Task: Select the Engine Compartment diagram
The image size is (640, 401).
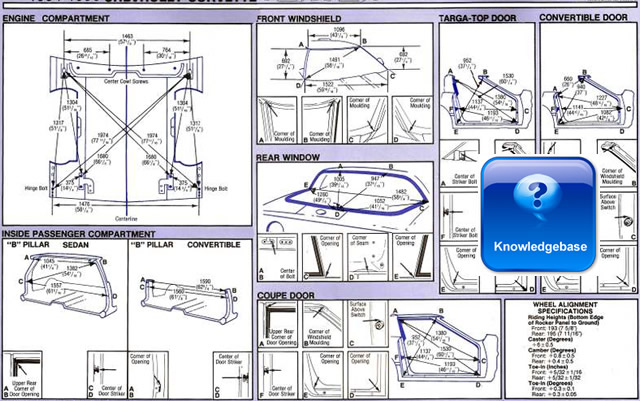Action: pyautogui.click(x=126, y=118)
